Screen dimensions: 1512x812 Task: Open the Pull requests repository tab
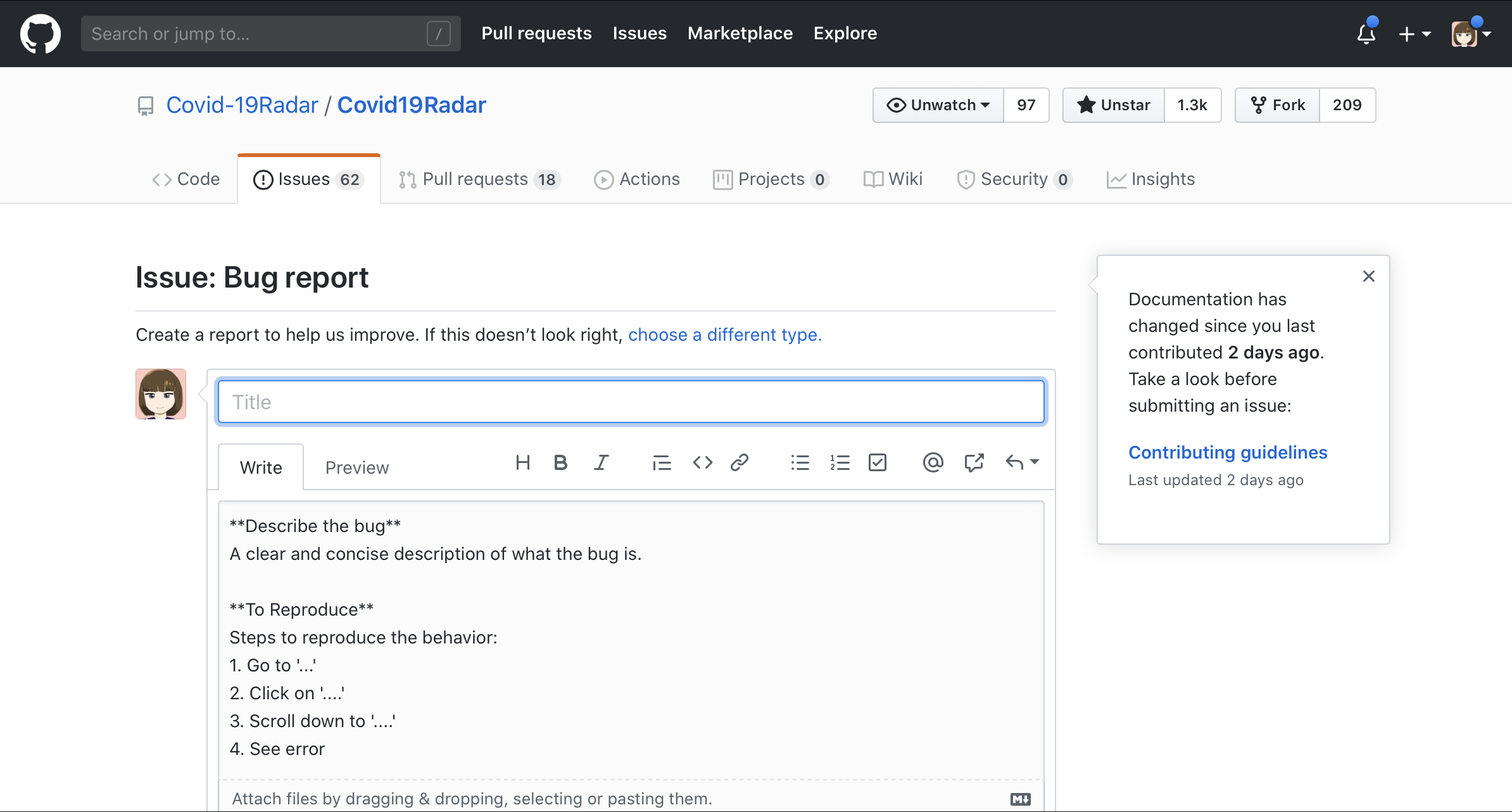(x=479, y=179)
